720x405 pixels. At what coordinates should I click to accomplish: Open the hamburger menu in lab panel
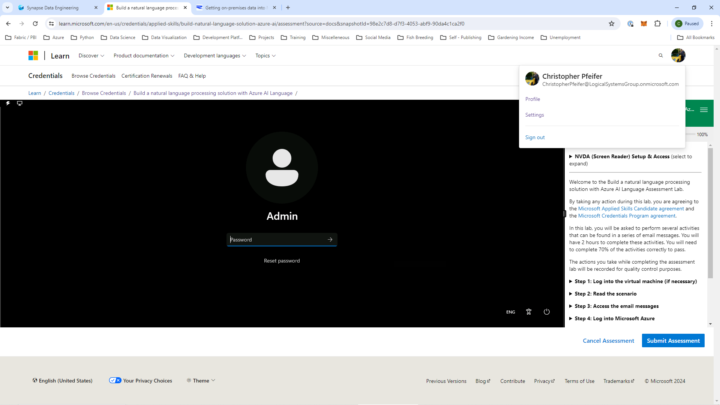[x=704, y=109]
